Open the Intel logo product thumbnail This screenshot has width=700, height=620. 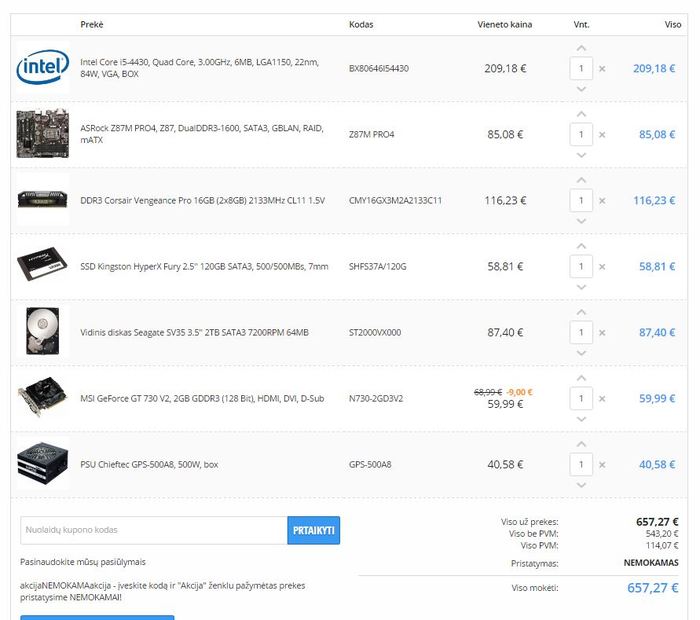43,67
